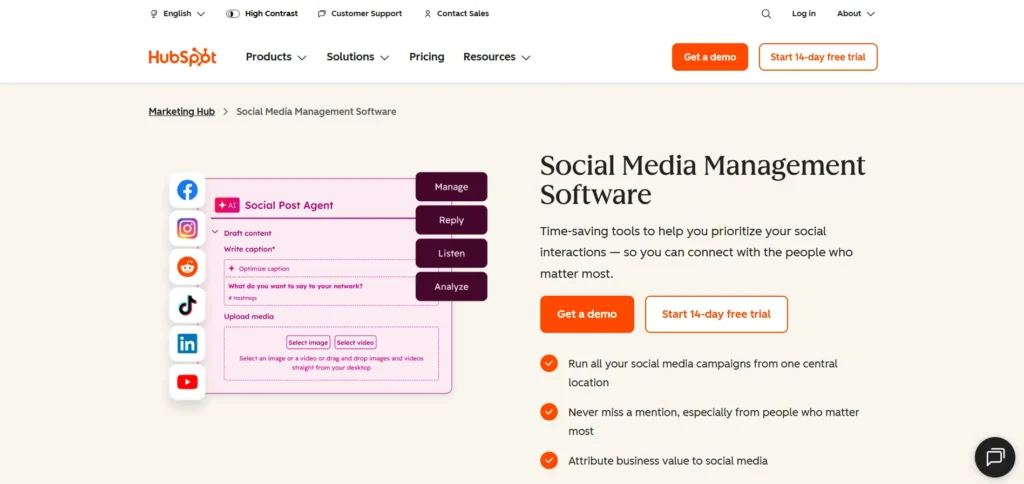Click the Social Post Agent title
This screenshot has width=1024, height=484.
click(x=289, y=205)
